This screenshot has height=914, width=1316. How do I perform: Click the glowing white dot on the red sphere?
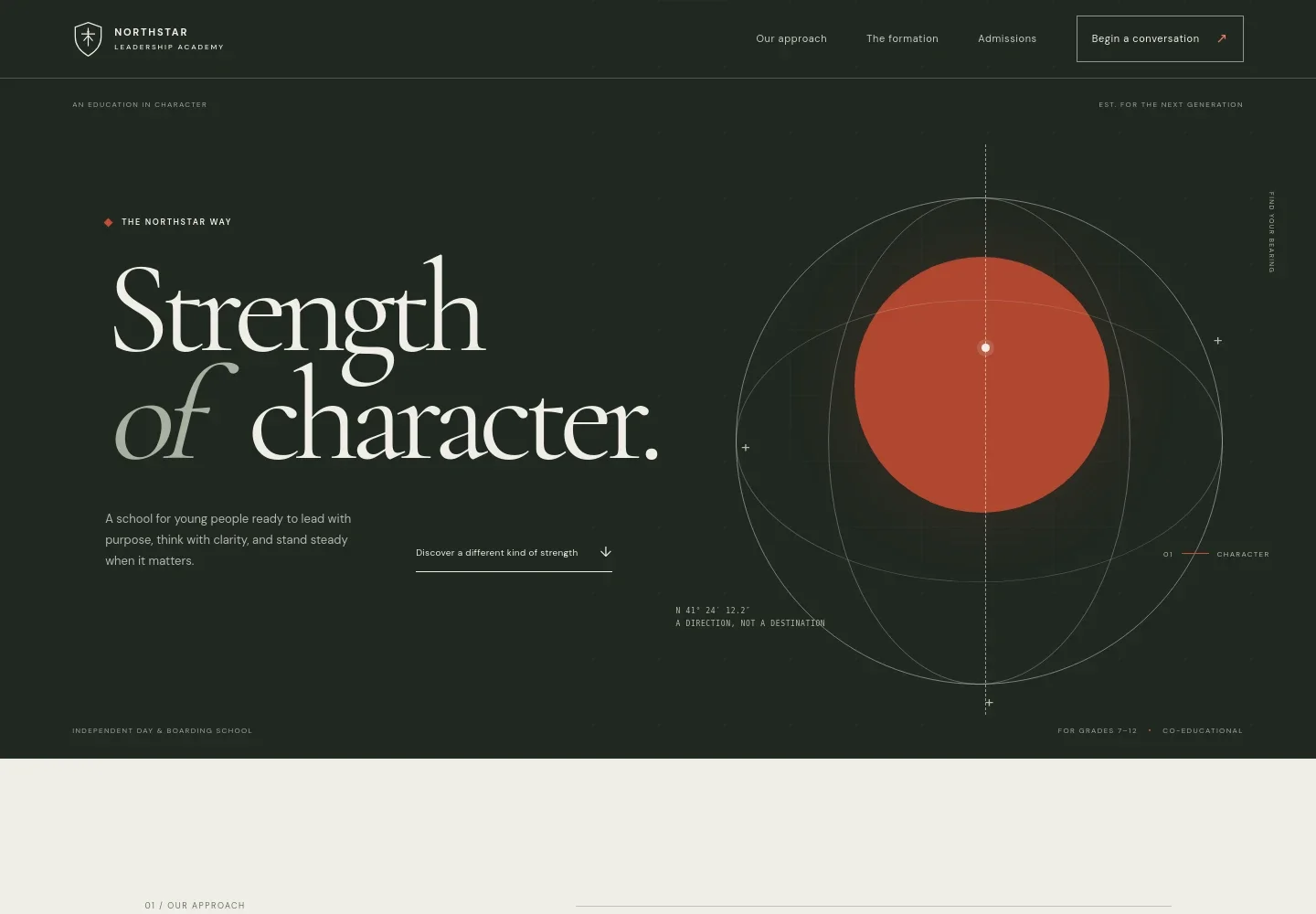(x=985, y=347)
